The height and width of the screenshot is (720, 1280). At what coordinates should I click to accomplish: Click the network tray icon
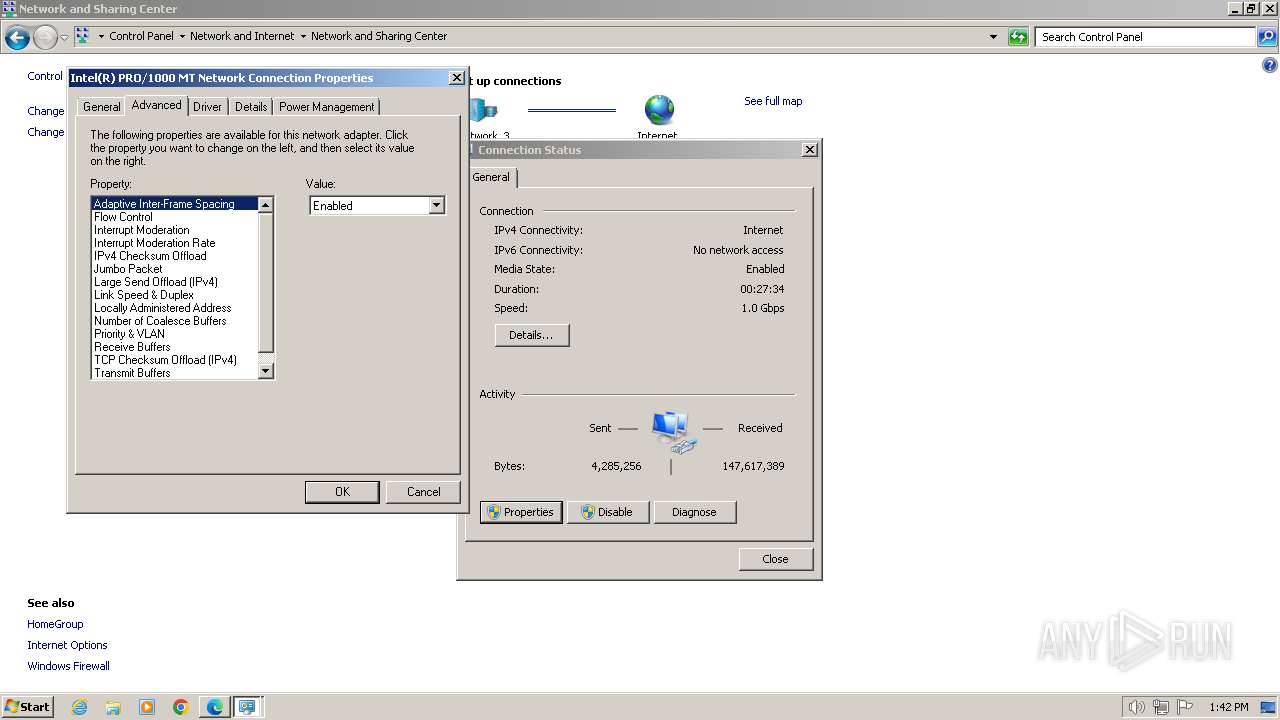coord(1161,707)
